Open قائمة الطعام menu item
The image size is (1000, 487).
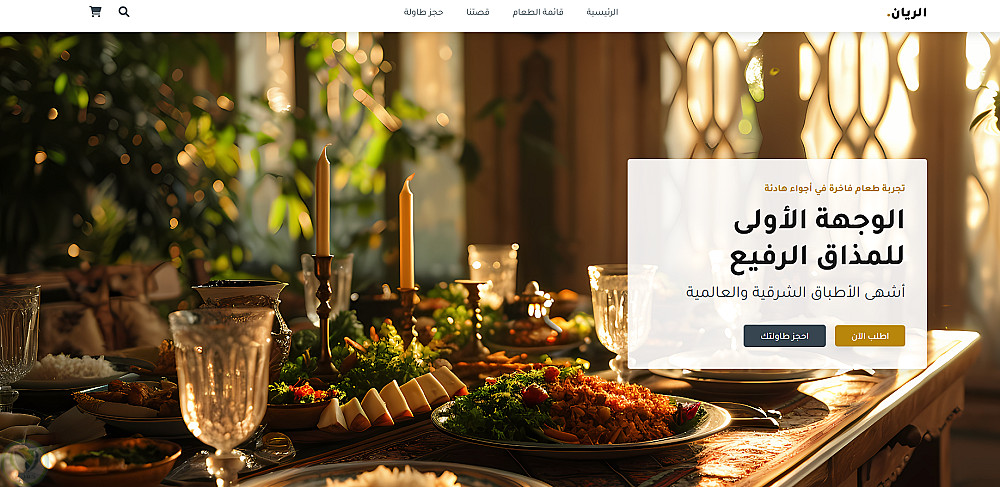coord(538,12)
